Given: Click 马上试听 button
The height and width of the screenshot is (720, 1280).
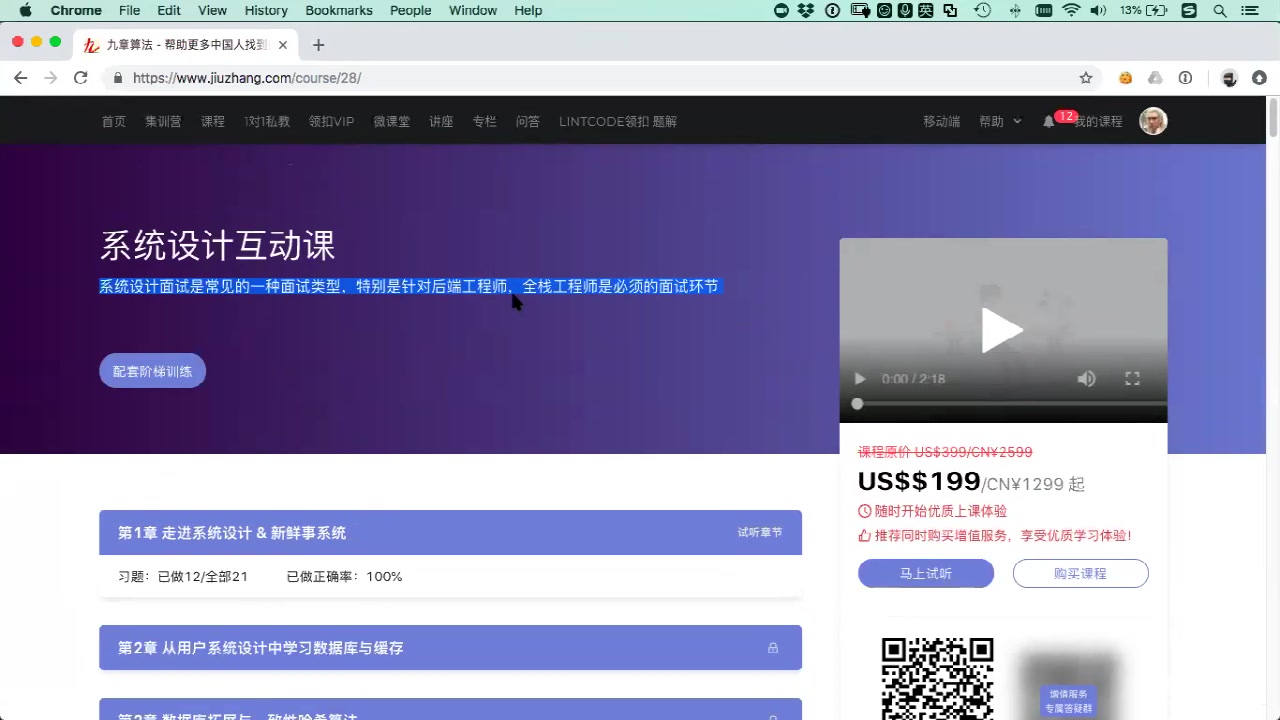Looking at the screenshot, I should coord(926,574).
